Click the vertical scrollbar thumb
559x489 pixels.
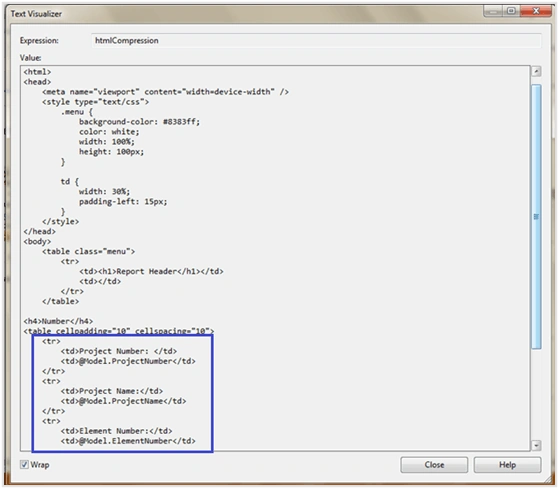536,217
